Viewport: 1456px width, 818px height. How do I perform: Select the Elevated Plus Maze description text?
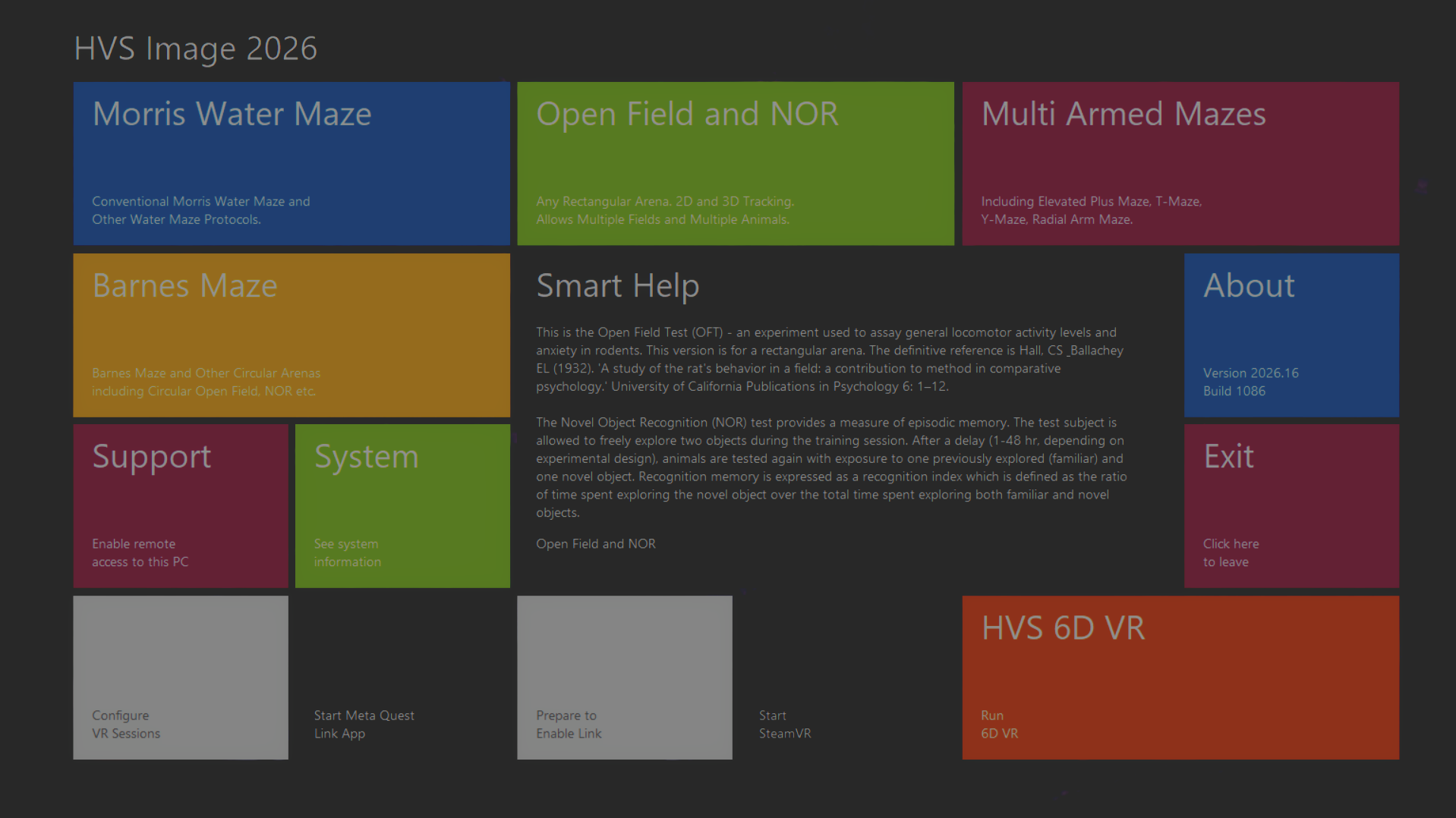[x=1091, y=210]
